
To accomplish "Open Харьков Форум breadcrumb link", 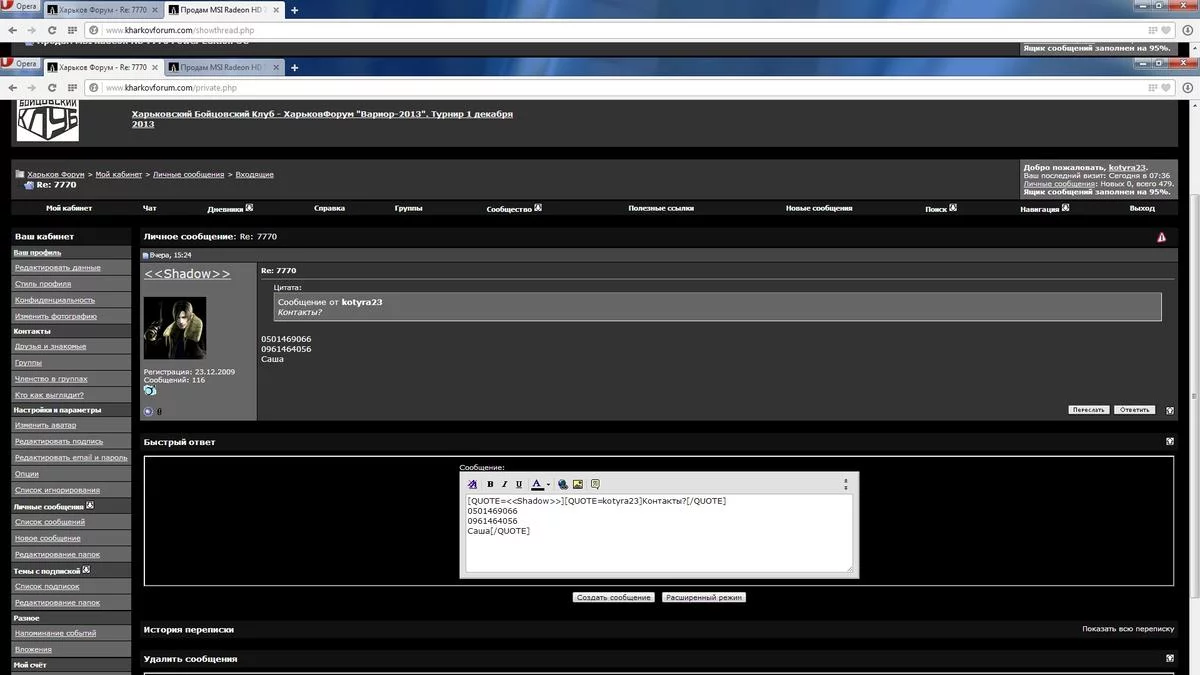I will tap(56, 174).
